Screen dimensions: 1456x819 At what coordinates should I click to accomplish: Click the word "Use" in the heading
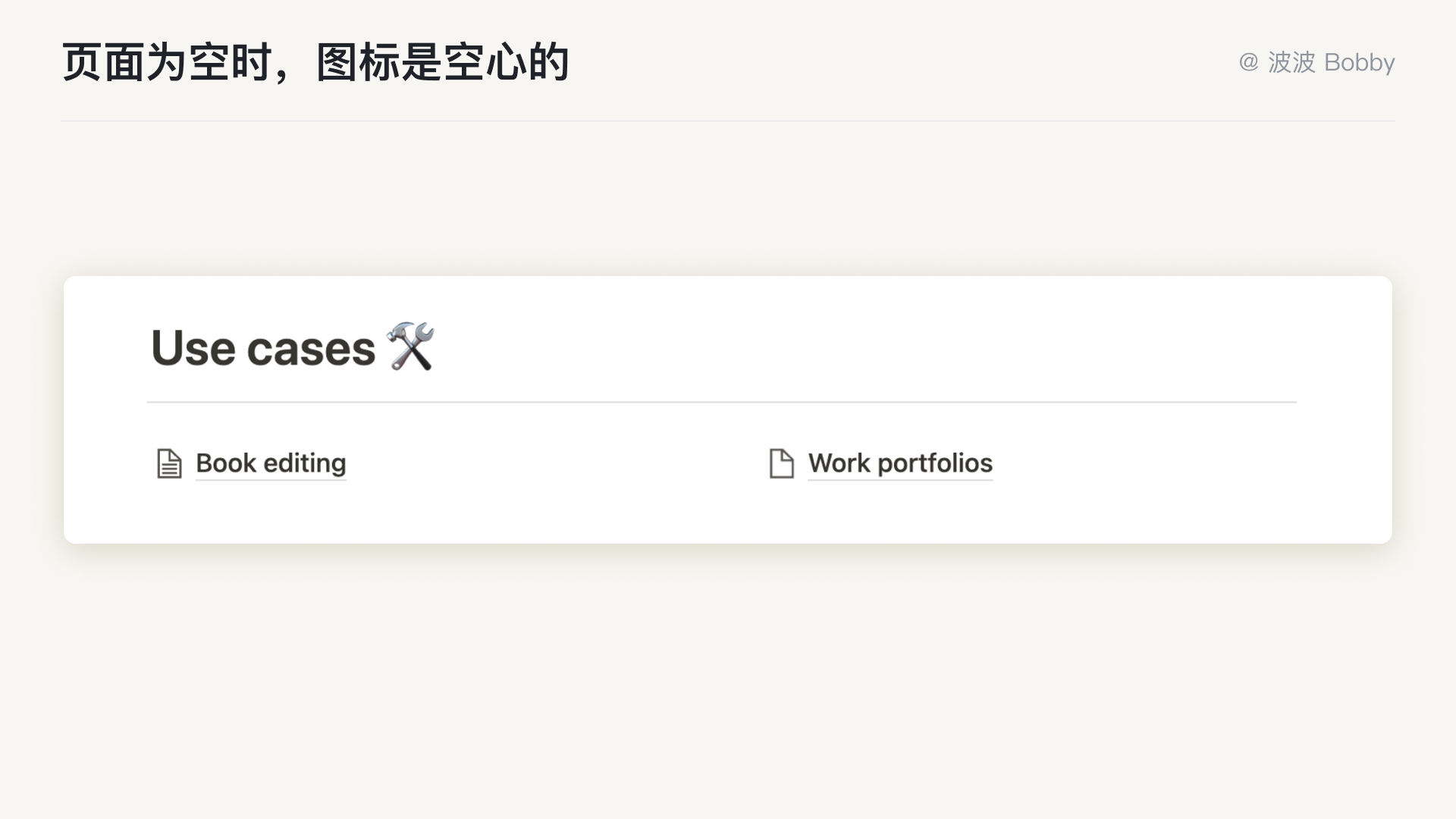pos(193,349)
